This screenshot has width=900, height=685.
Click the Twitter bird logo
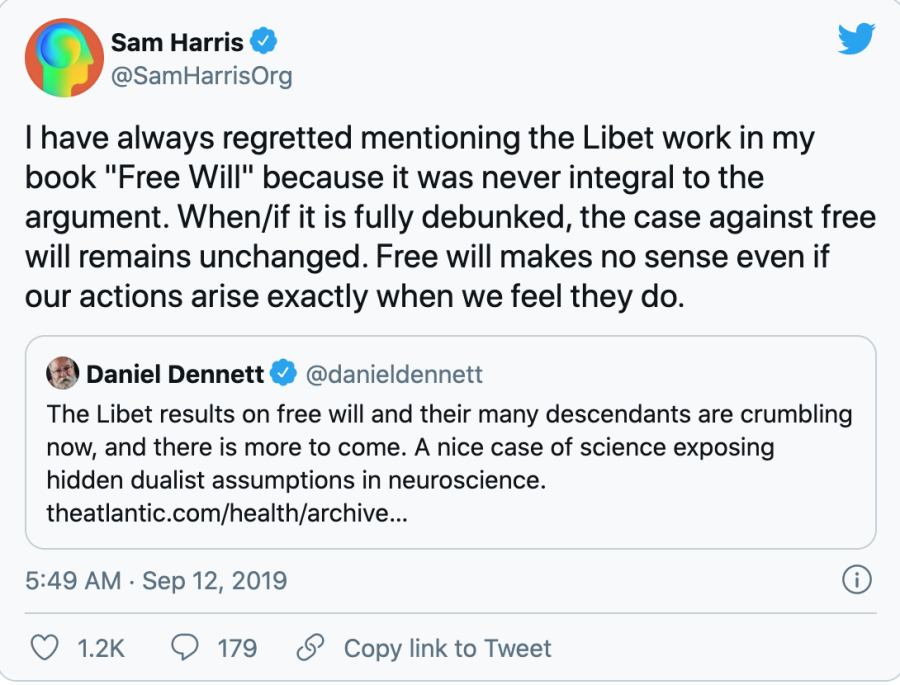click(856, 39)
